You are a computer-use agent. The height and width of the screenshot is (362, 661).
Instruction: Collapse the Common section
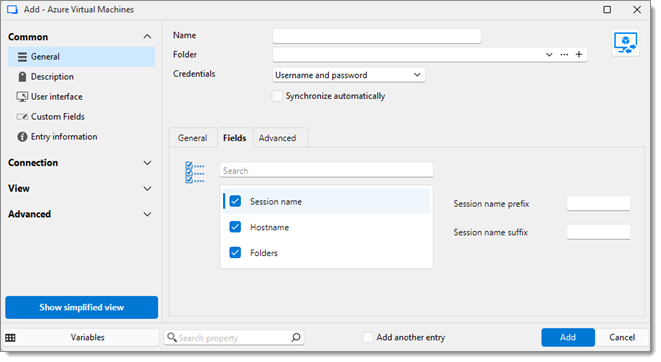pyautogui.click(x=147, y=37)
